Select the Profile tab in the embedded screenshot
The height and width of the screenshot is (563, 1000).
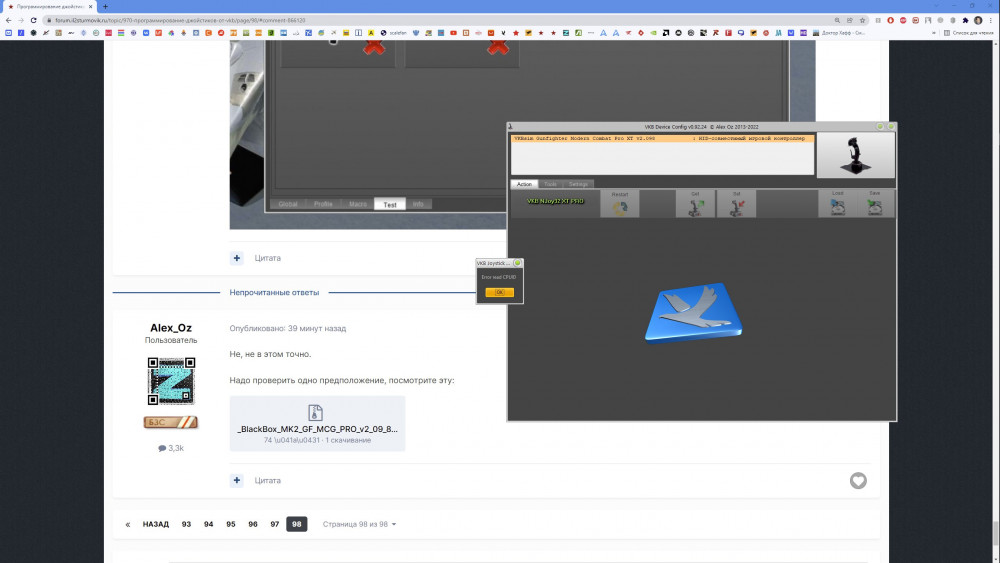[x=323, y=204]
